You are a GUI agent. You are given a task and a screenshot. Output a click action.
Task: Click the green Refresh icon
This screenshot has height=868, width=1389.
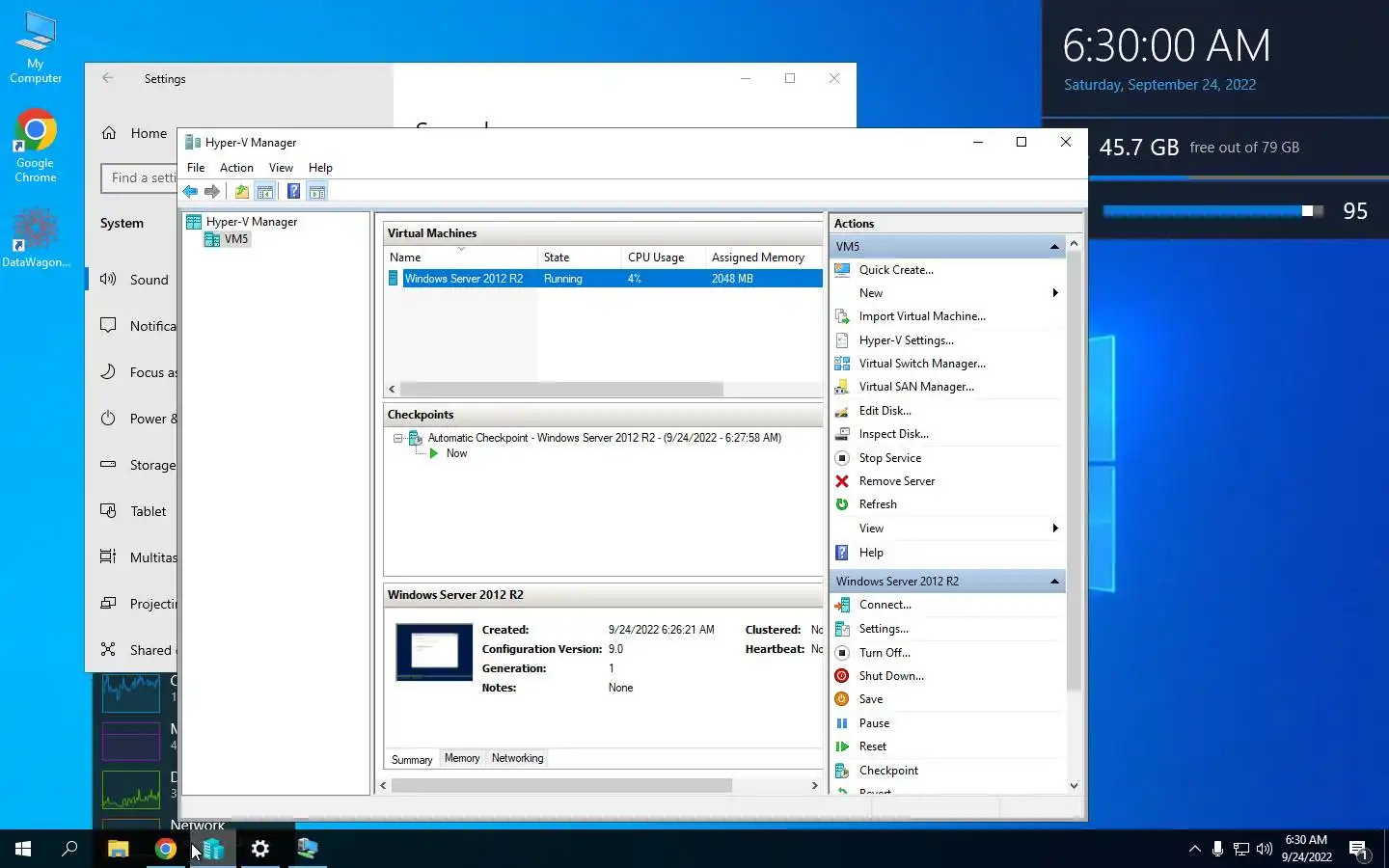(842, 504)
